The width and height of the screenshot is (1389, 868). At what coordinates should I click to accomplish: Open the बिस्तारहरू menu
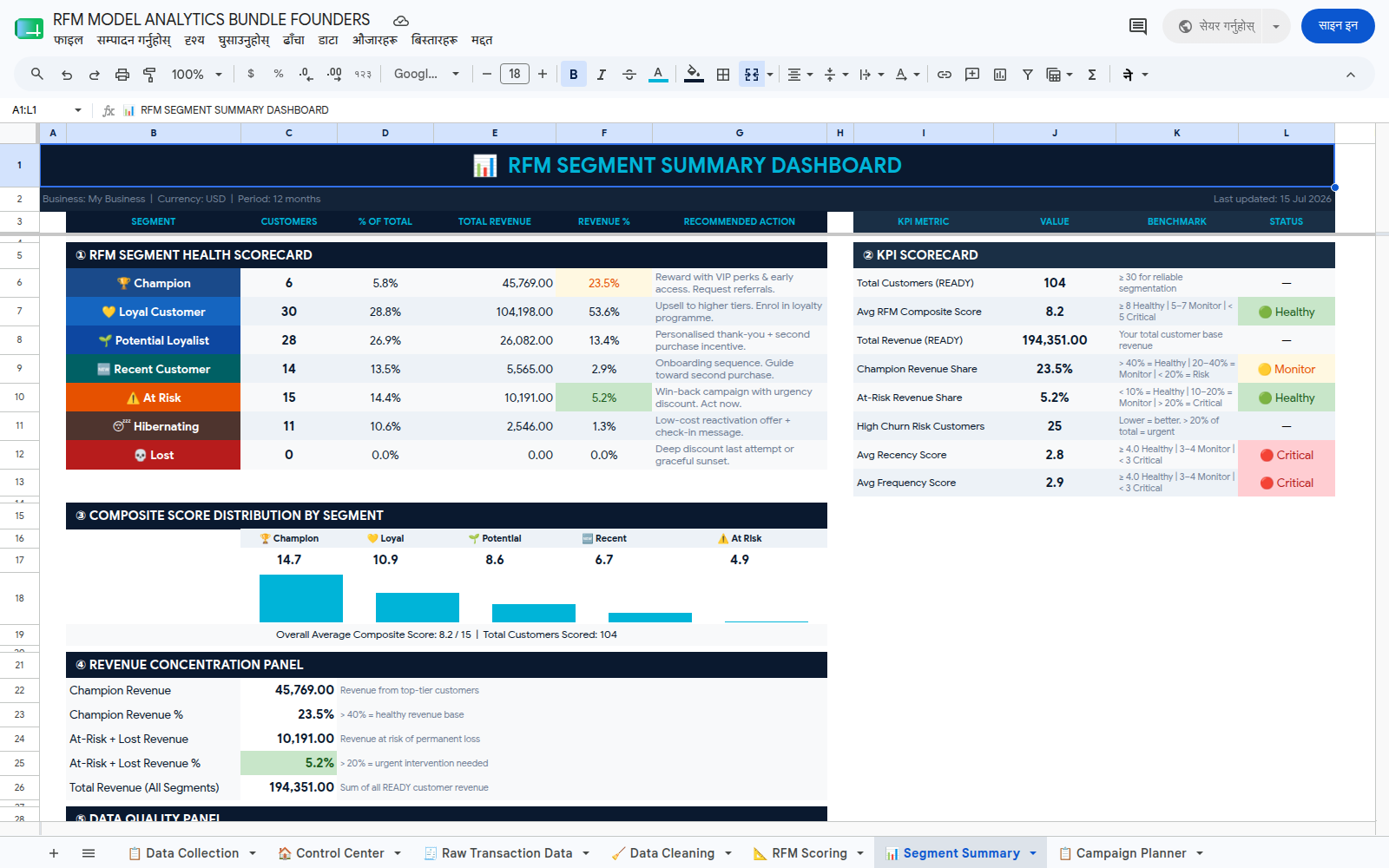pyautogui.click(x=434, y=40)
